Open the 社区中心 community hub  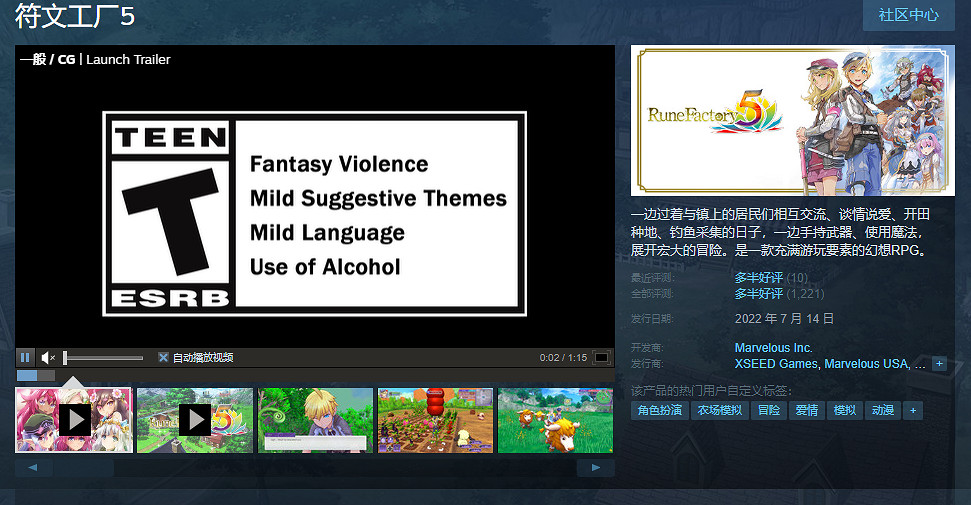[x=908, y=15]
